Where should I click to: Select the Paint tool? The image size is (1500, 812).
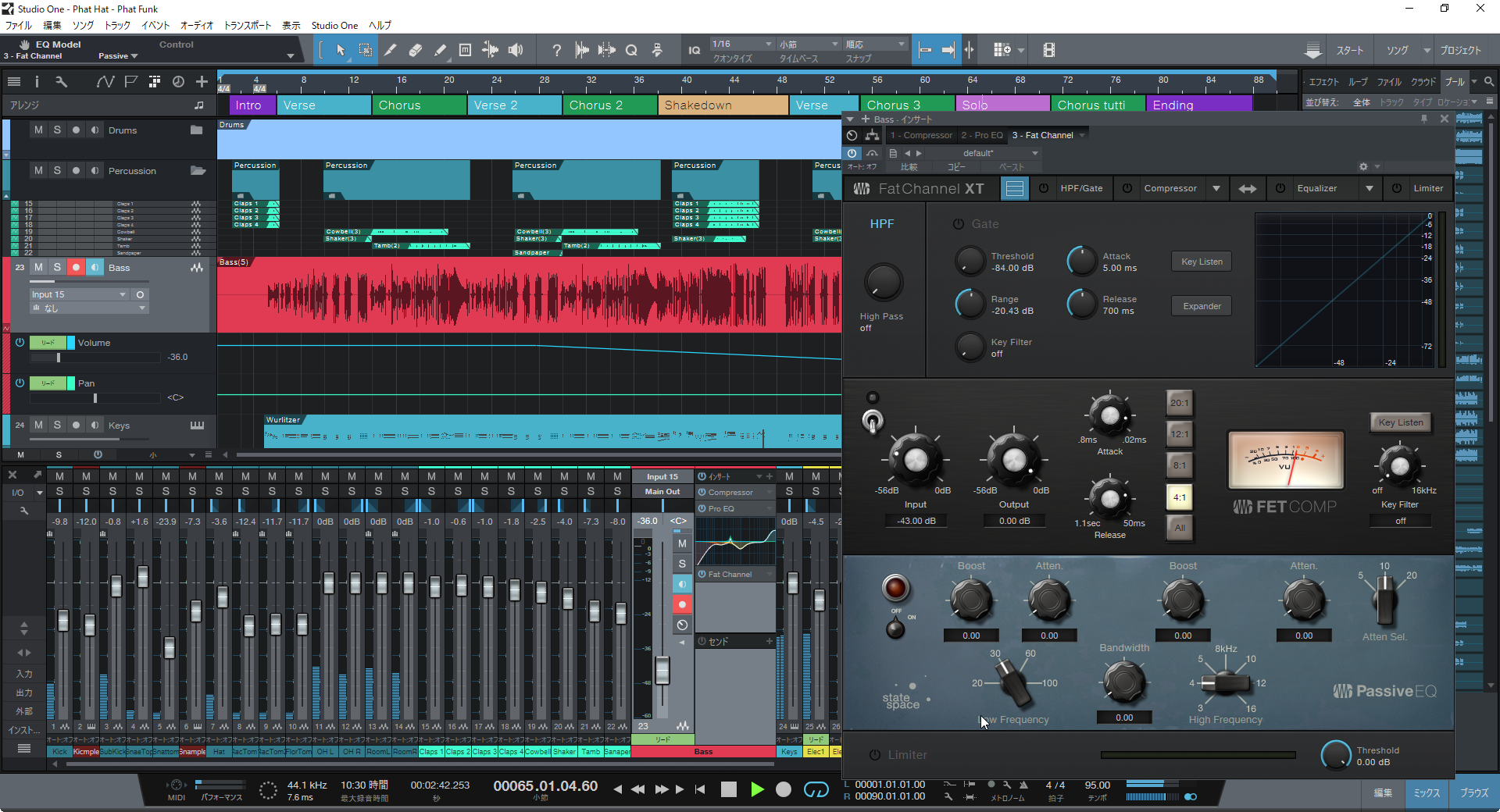click(x=440, y=50)
